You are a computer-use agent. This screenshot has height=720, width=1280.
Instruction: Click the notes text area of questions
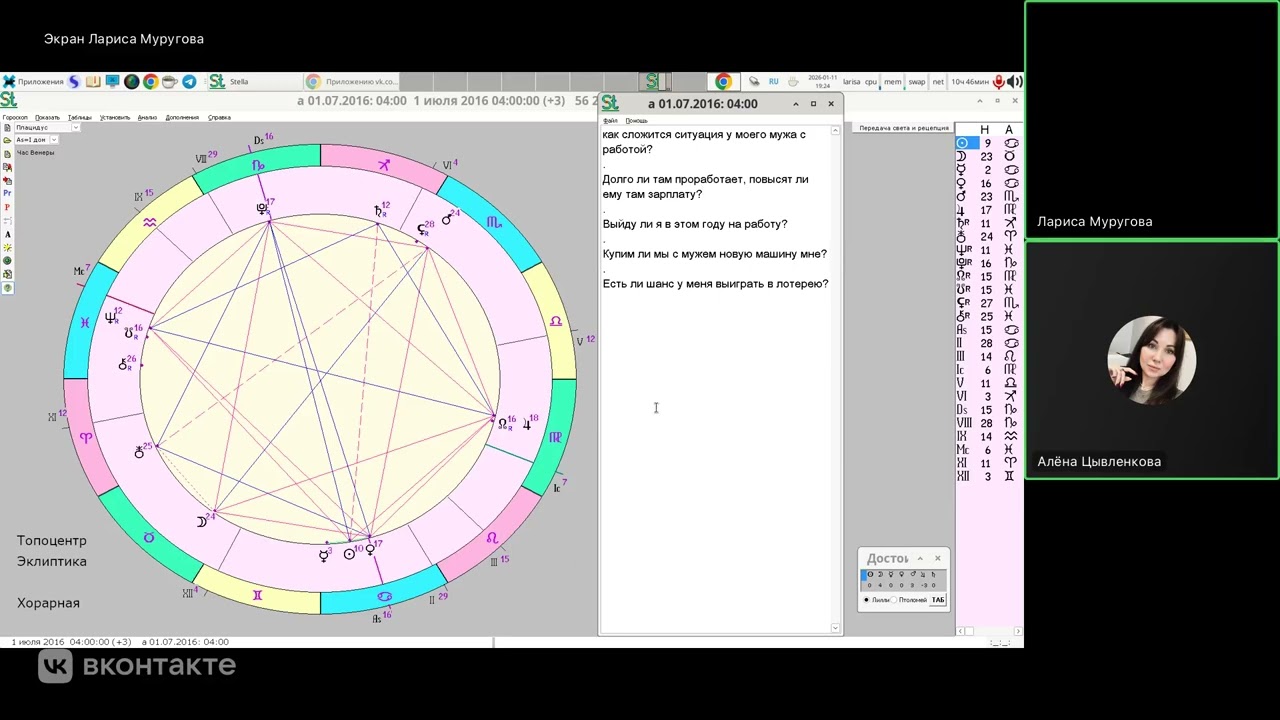click(716, 380)
